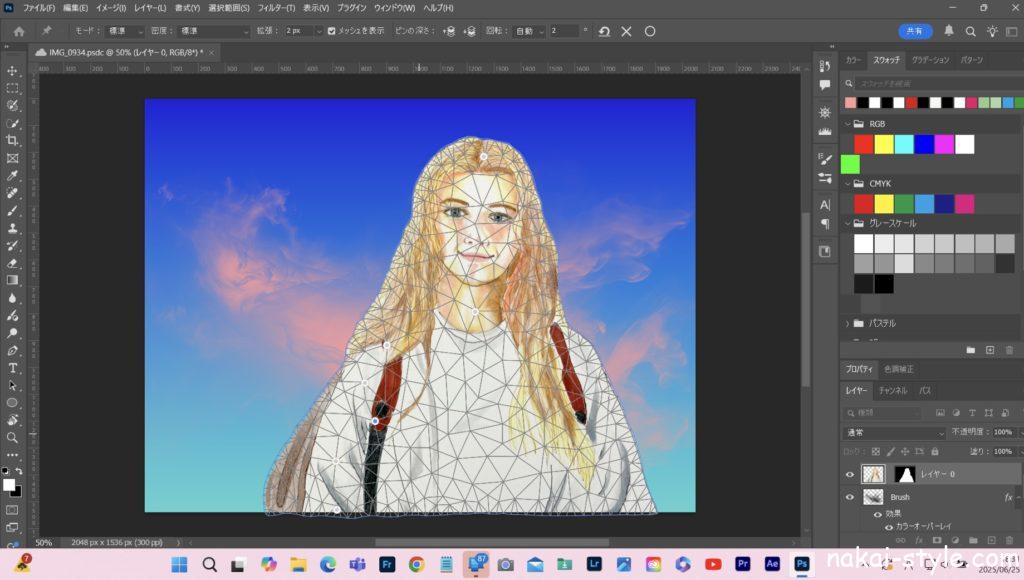Toggle the メッシュを表示 checkbox

pos(332,31)
